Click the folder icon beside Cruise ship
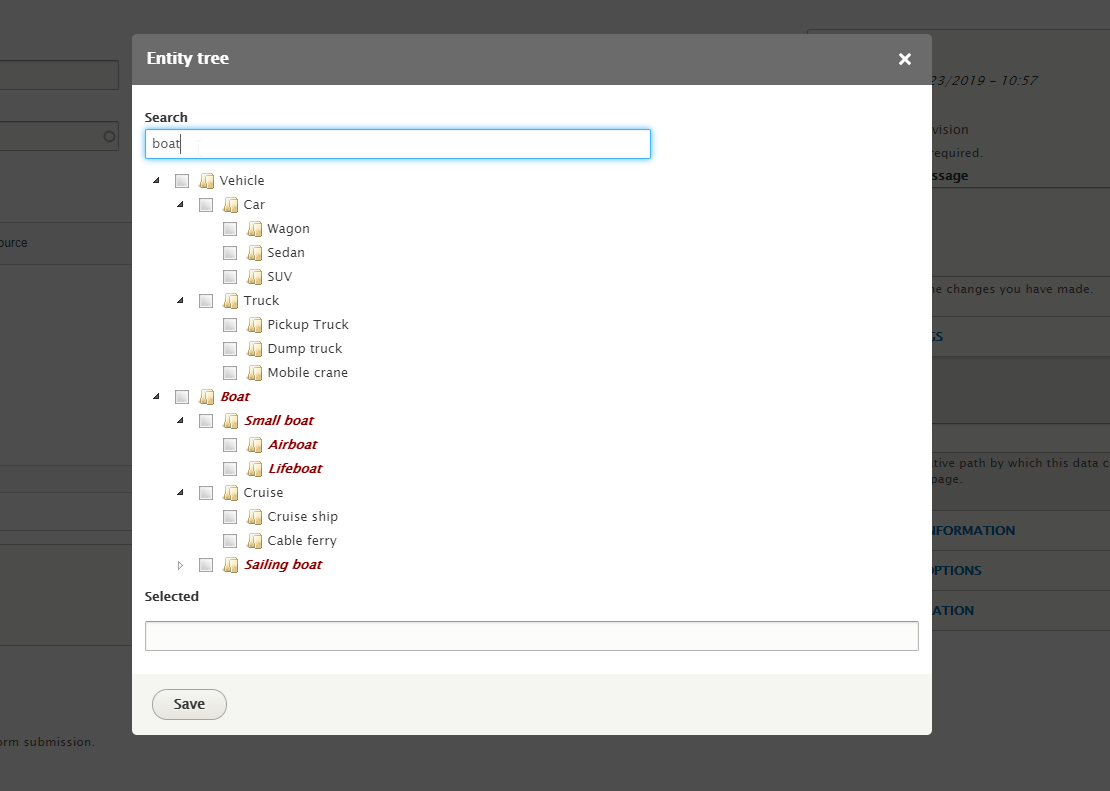Screen dimensions: 1110x791 coord(255,518)
